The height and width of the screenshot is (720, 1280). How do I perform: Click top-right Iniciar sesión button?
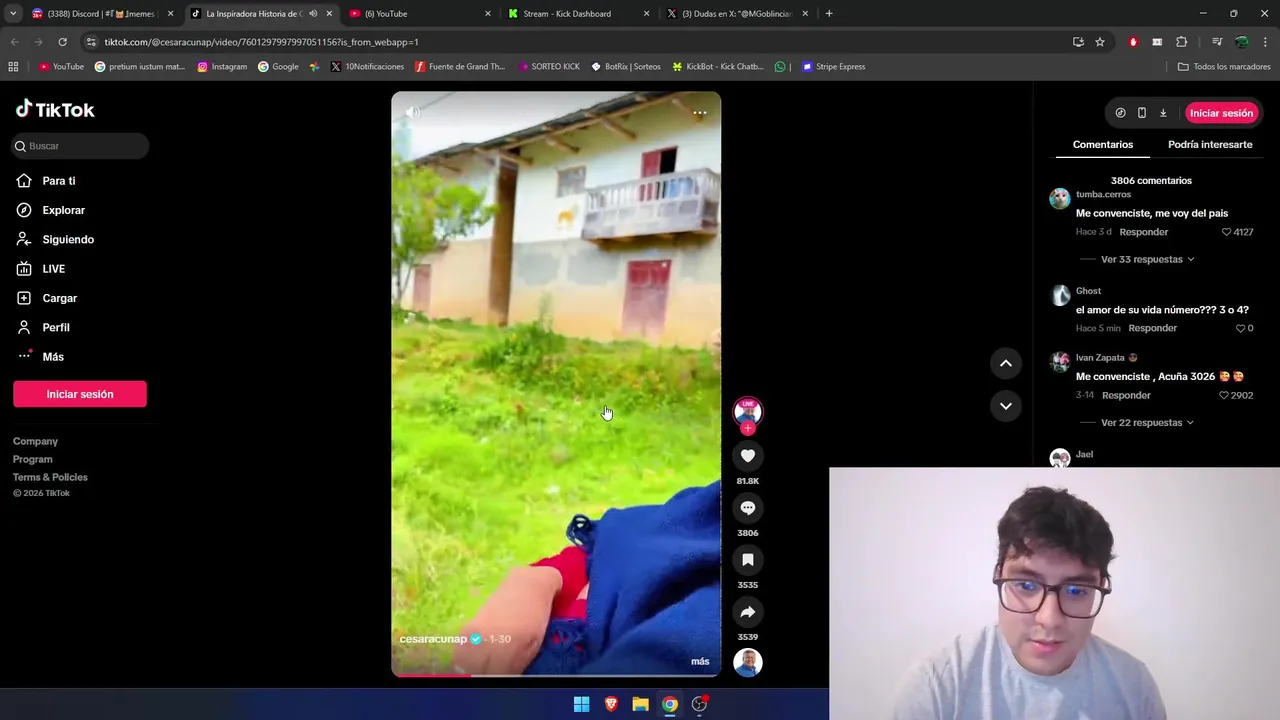(x=1221, y=113)
